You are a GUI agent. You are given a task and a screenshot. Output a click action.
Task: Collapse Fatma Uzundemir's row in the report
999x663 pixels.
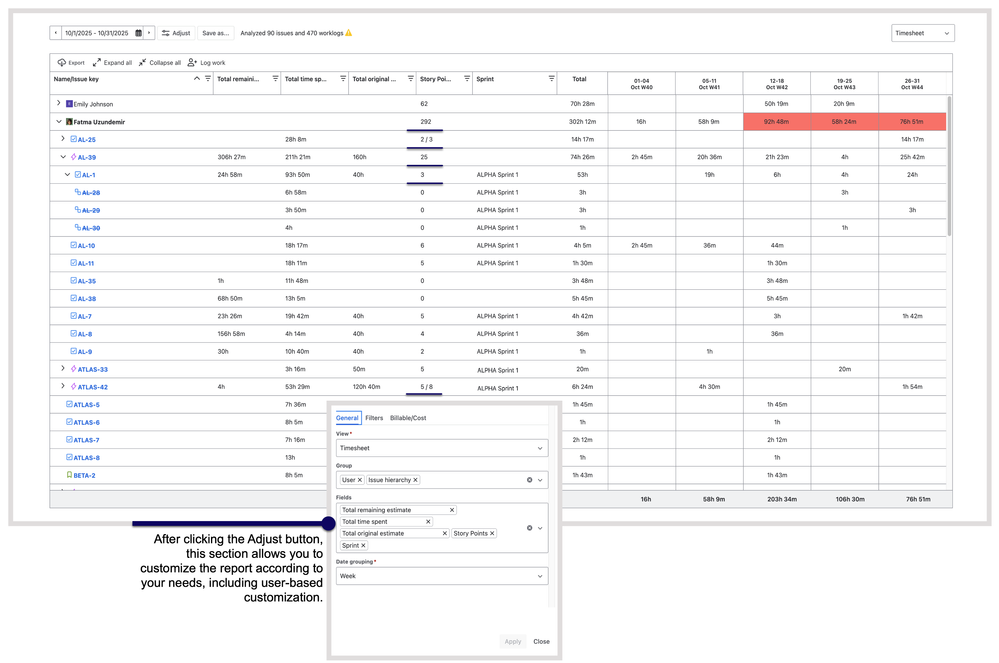pyautogui.click(x=57, y=121)
